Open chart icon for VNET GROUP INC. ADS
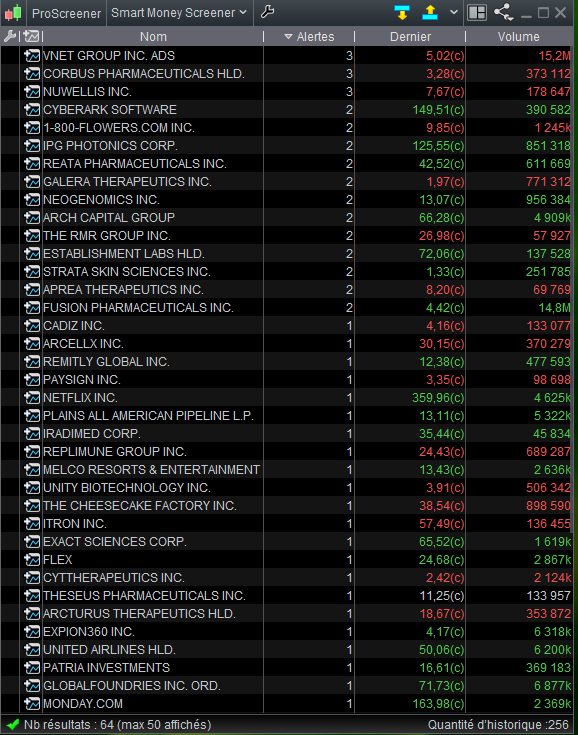The image size is (578, 735). click(32, 56)
